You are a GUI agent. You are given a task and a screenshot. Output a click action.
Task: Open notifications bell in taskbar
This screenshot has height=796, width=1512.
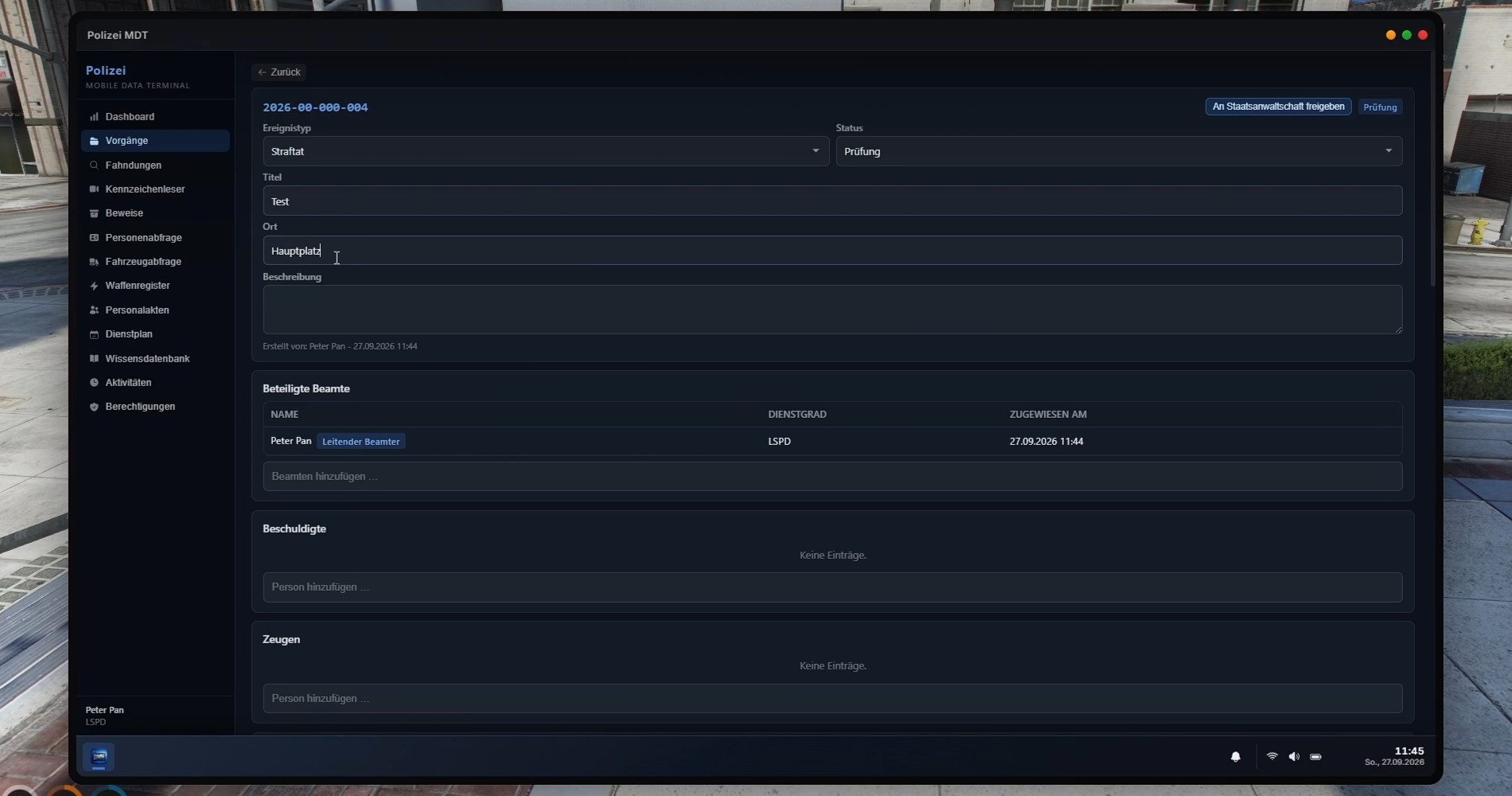click(x=1235, y=757)
